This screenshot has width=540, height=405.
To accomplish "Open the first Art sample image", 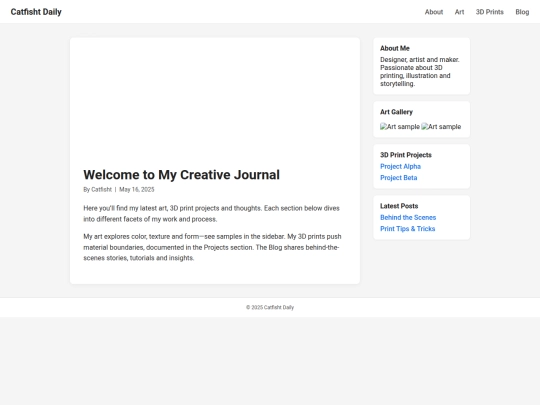I will coord(400,127).
